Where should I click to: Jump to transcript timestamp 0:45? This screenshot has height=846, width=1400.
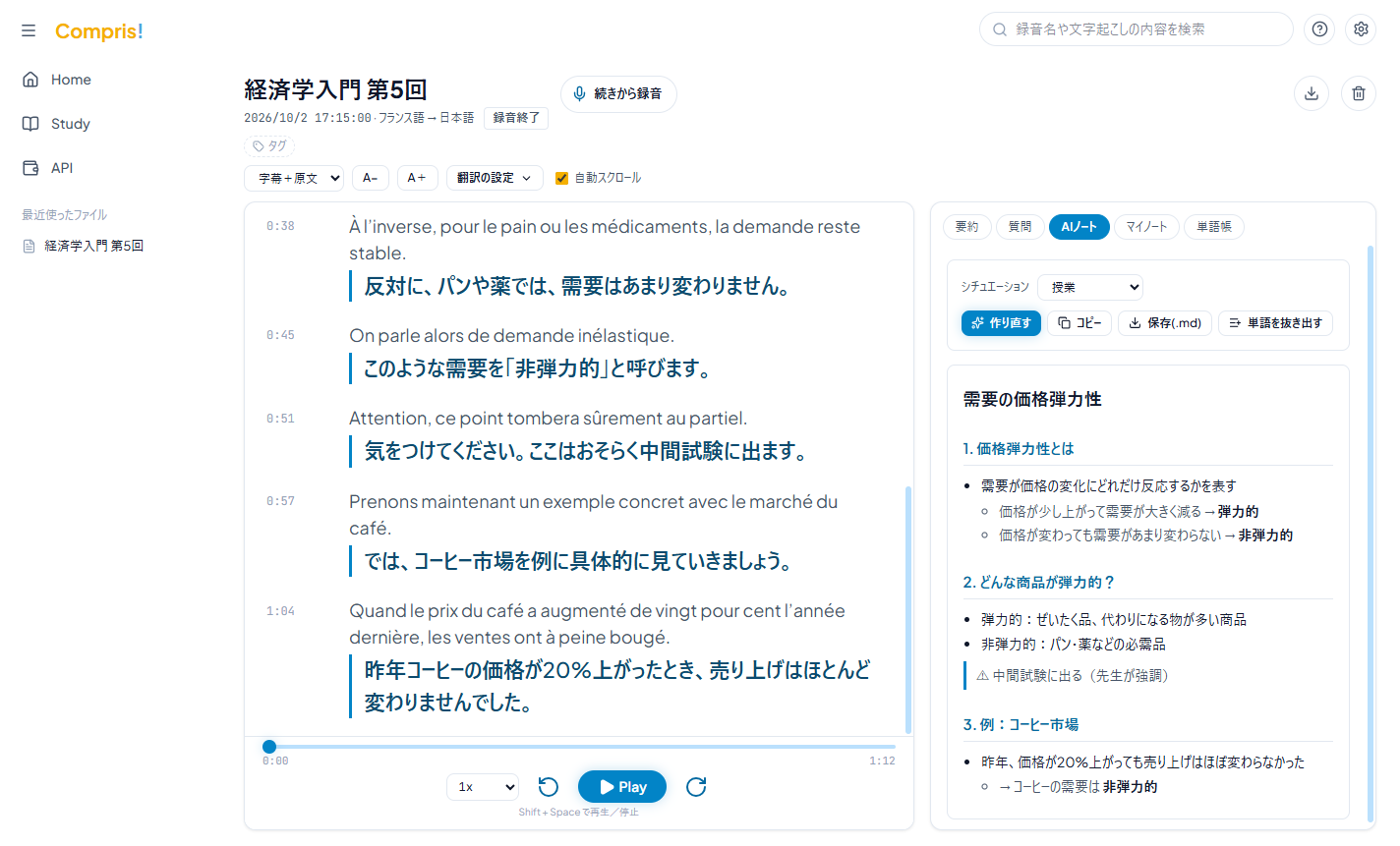280,335
